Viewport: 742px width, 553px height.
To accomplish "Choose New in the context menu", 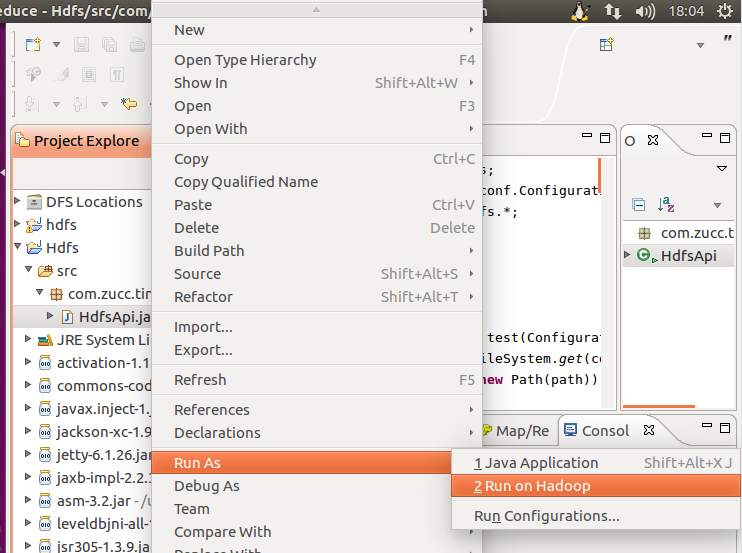I will click(x=317, y=30).
